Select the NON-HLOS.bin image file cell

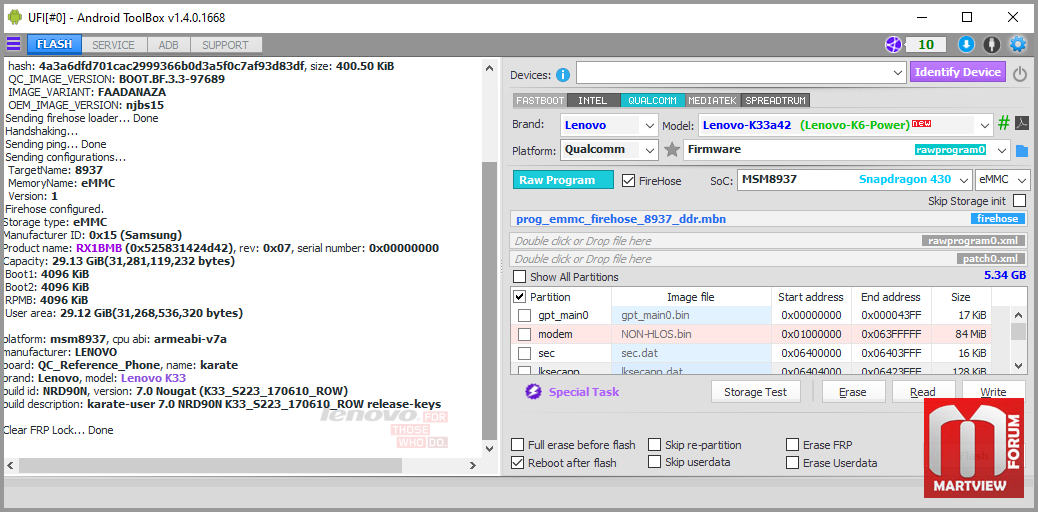(692, 334)
